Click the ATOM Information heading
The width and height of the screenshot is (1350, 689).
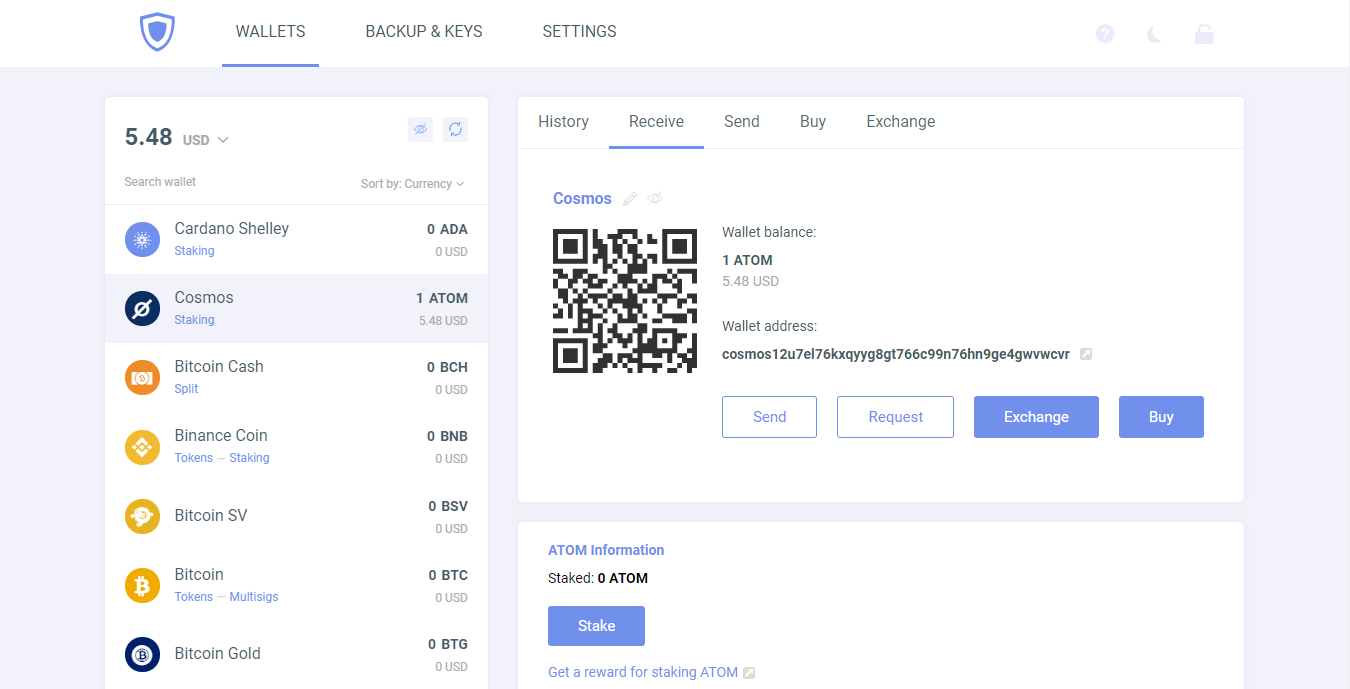(606, 550)
